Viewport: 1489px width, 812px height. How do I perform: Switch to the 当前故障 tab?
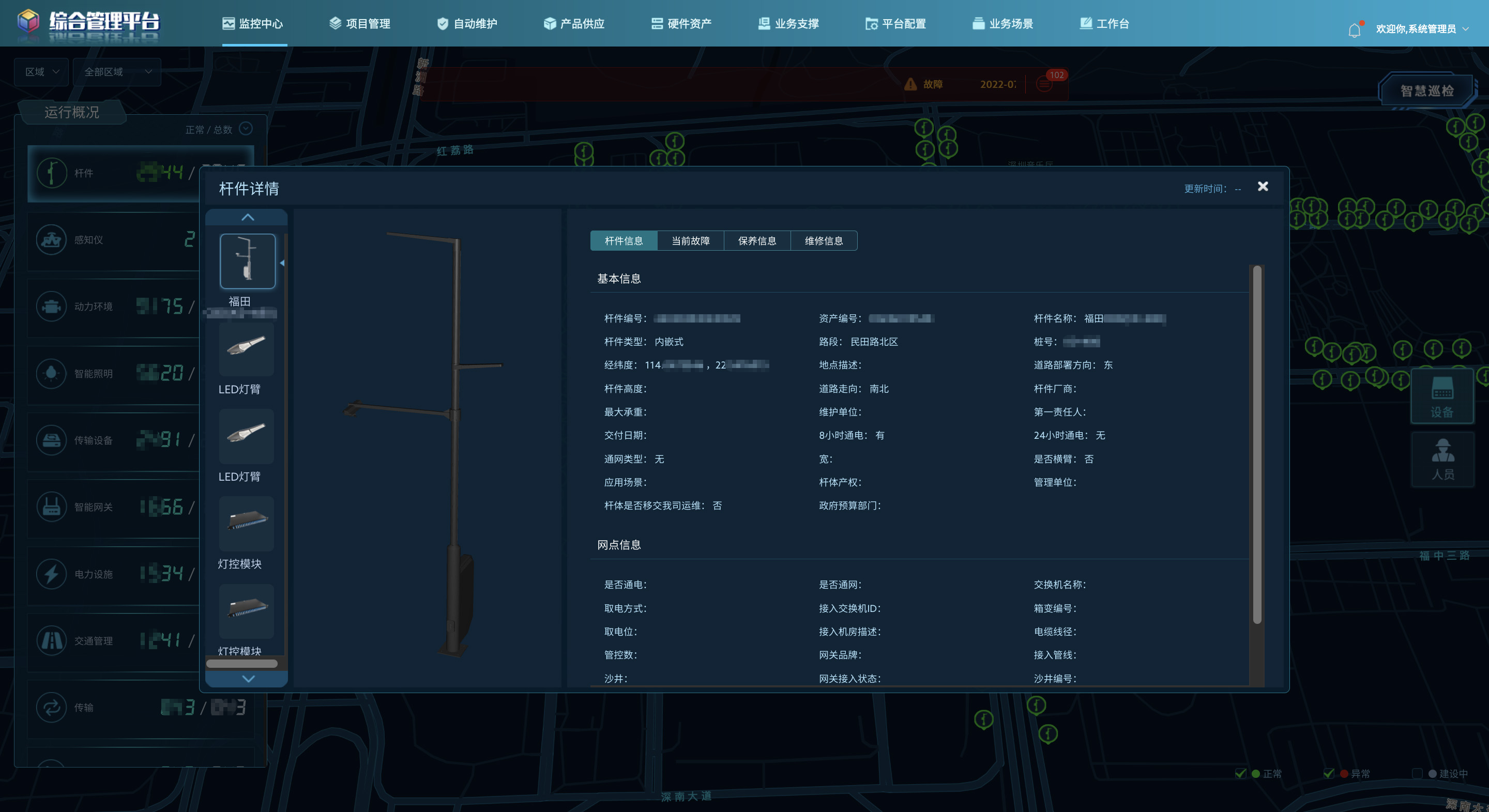(x=691, y=240)
